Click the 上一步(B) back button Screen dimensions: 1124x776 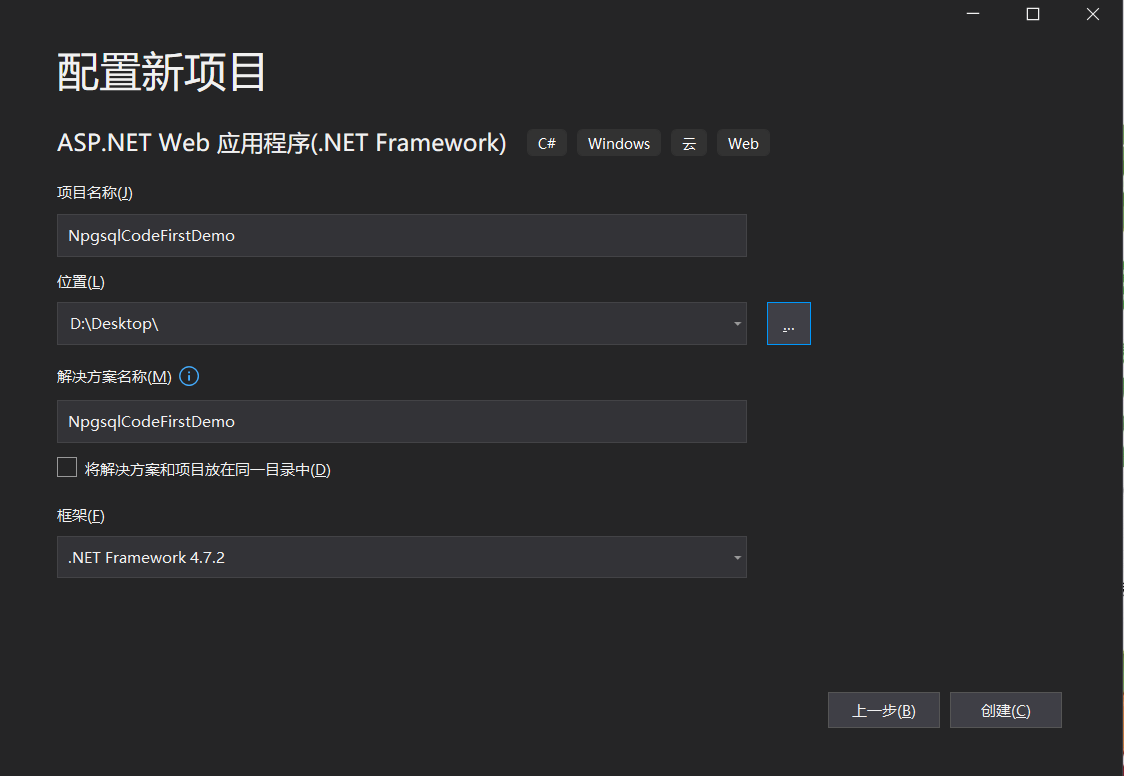coord(883,710)
